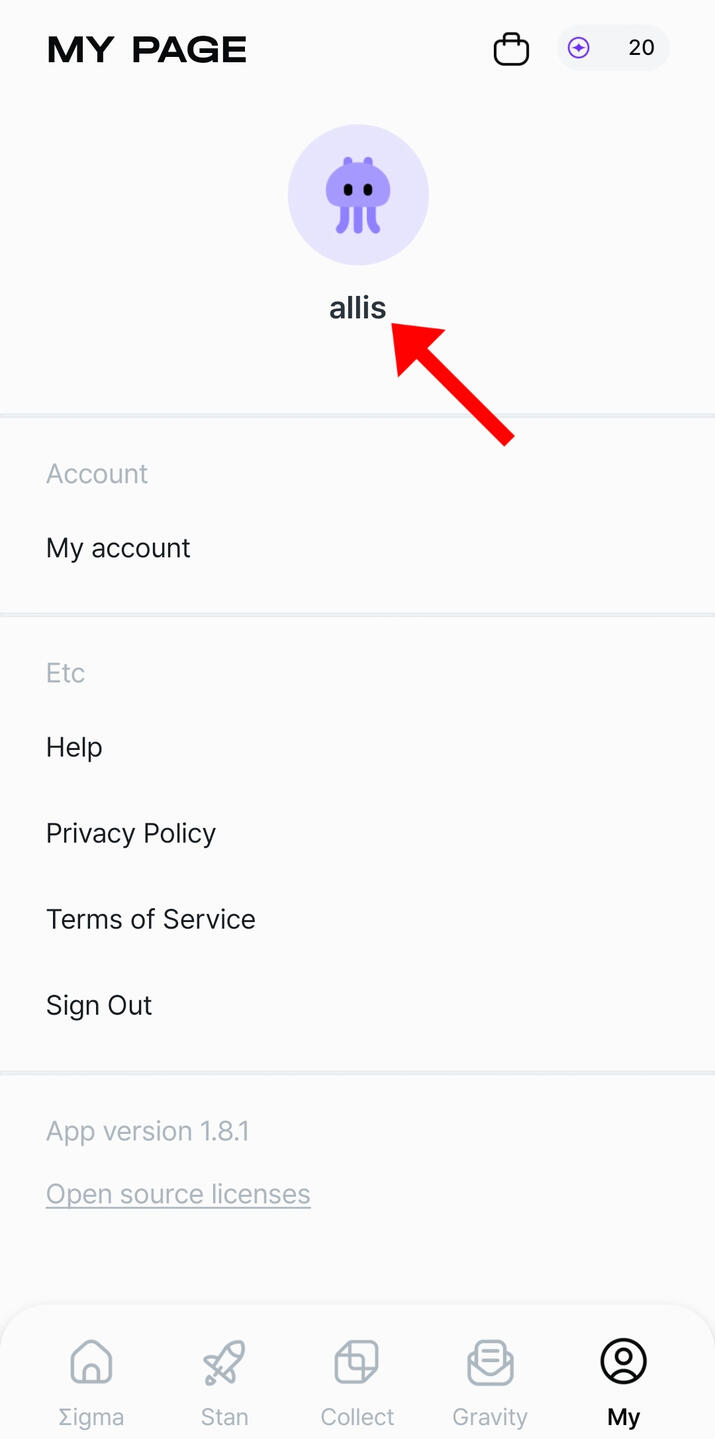This screenshot has width=715, height=1439.
Task: Click the username allis
Action: pyautogui.click(x=358, y=307)
